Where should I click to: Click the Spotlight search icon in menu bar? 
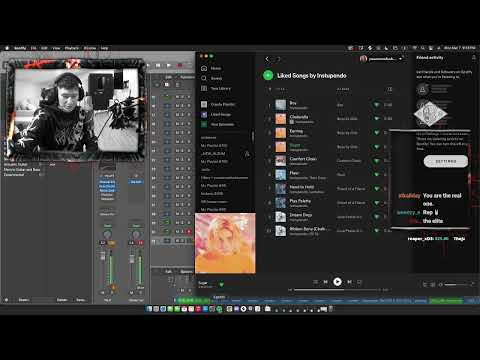(423, 48)
